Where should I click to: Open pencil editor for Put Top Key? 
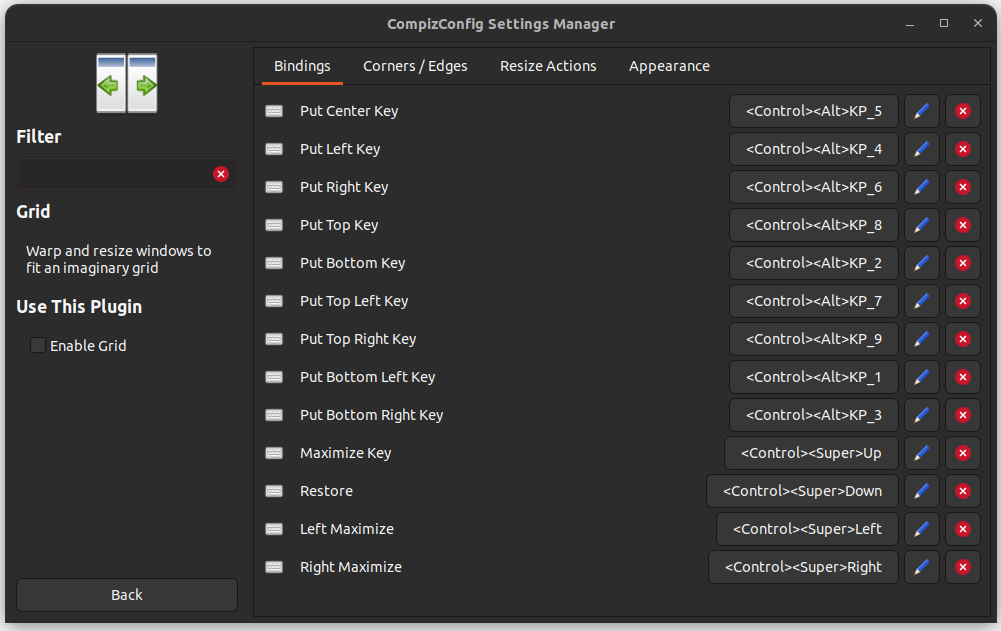[x=922, y=225]
